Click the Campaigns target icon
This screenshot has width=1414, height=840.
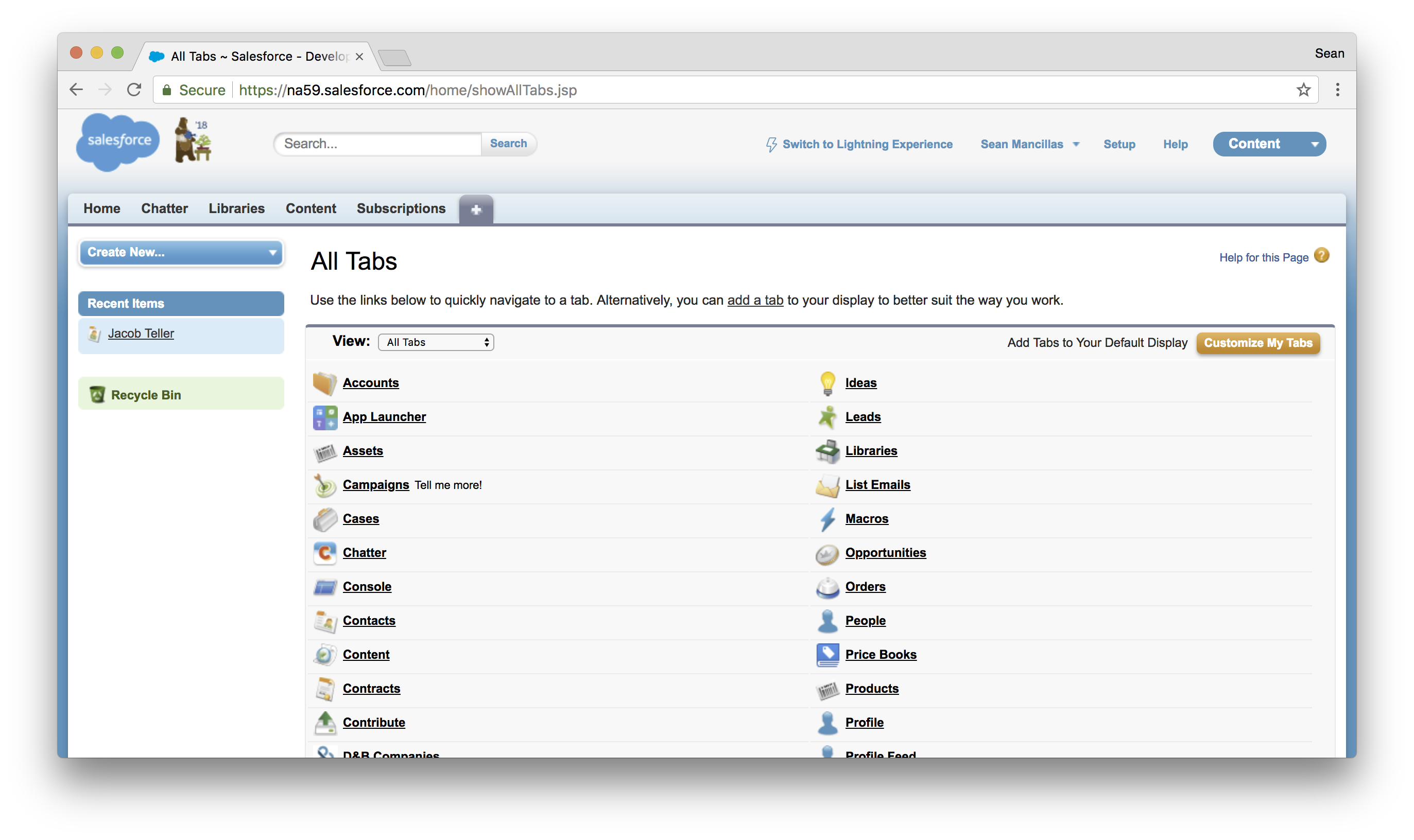click(325, 485)
